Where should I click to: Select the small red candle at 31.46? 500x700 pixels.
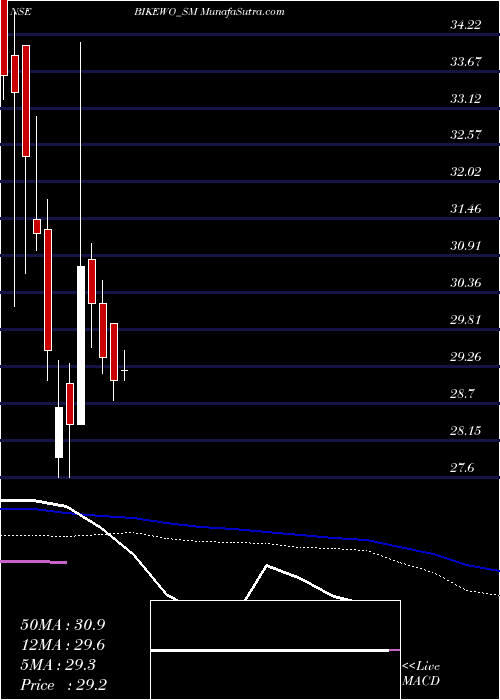tap(37, 226)
